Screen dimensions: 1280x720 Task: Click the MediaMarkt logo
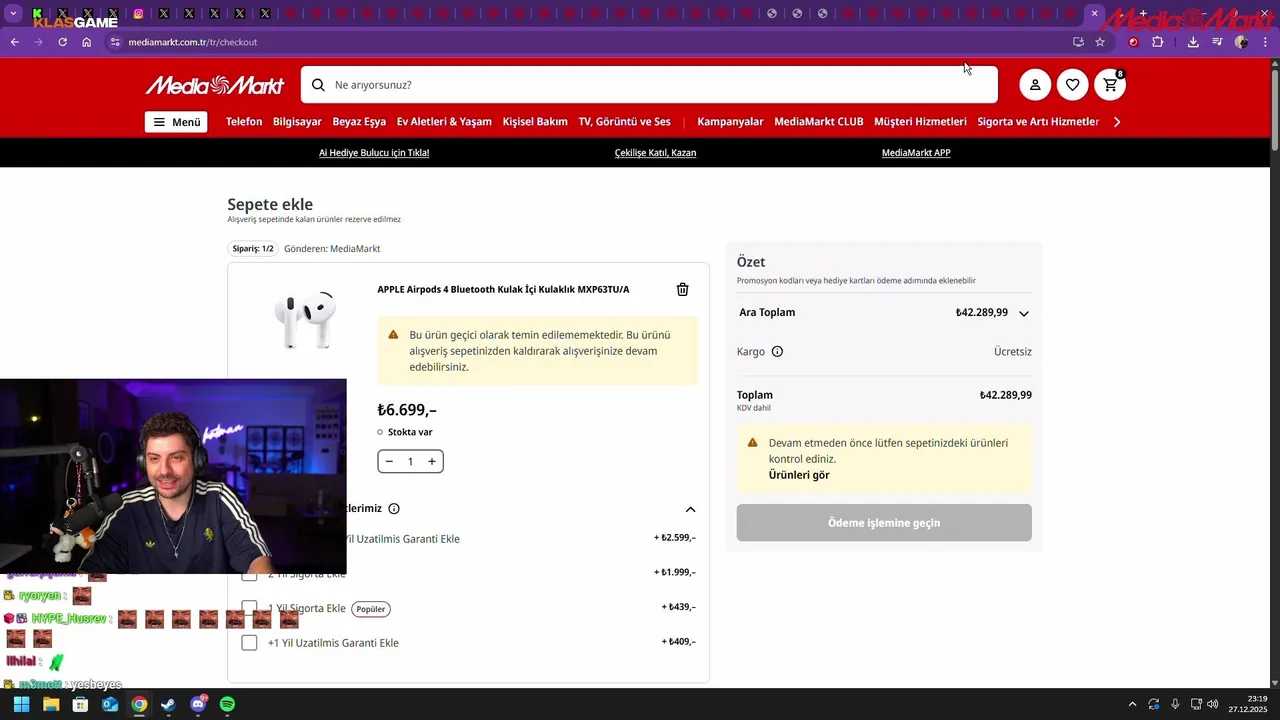tap(215, 85)
